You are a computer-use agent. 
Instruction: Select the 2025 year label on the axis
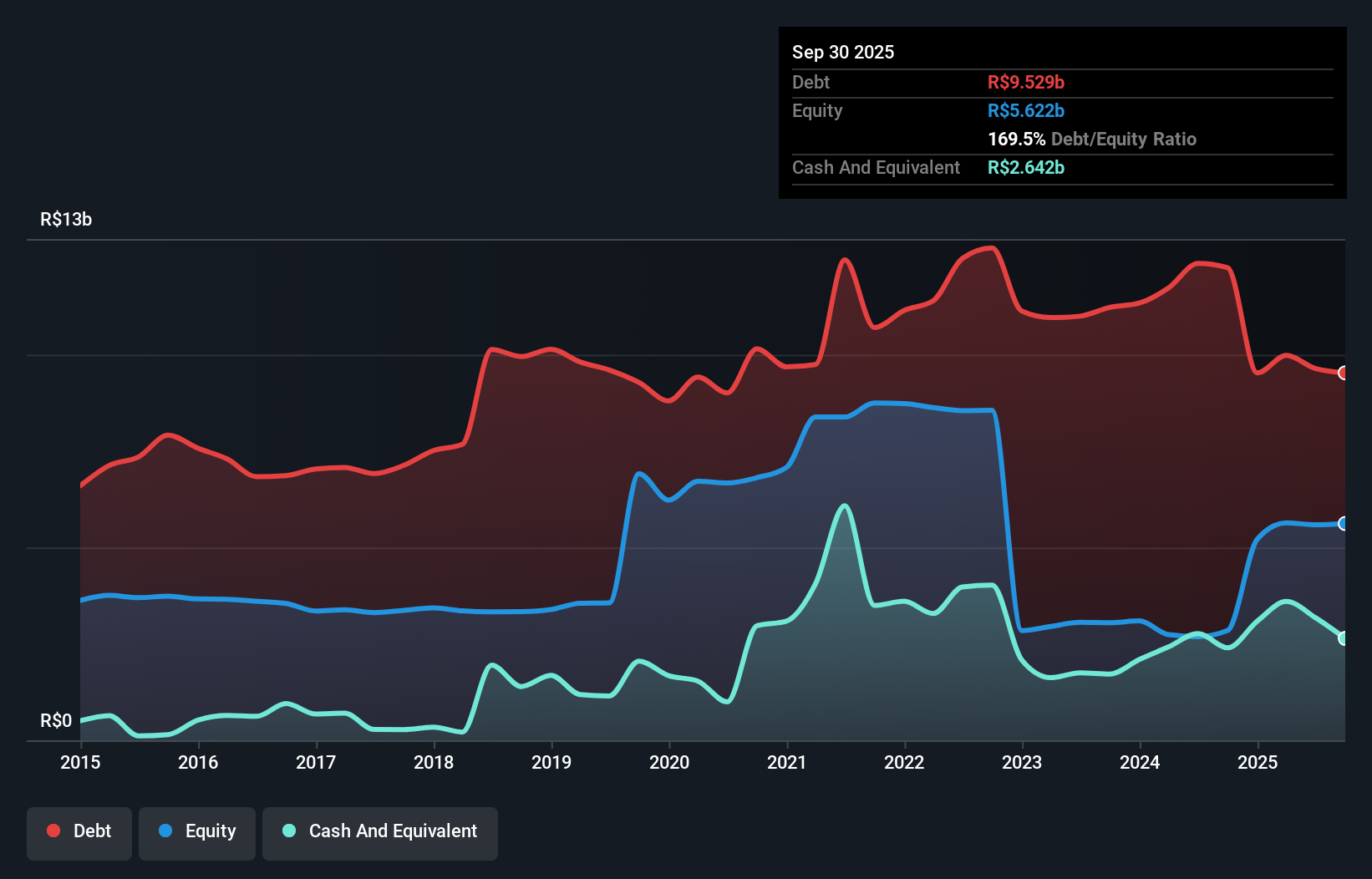[1259, 763]
